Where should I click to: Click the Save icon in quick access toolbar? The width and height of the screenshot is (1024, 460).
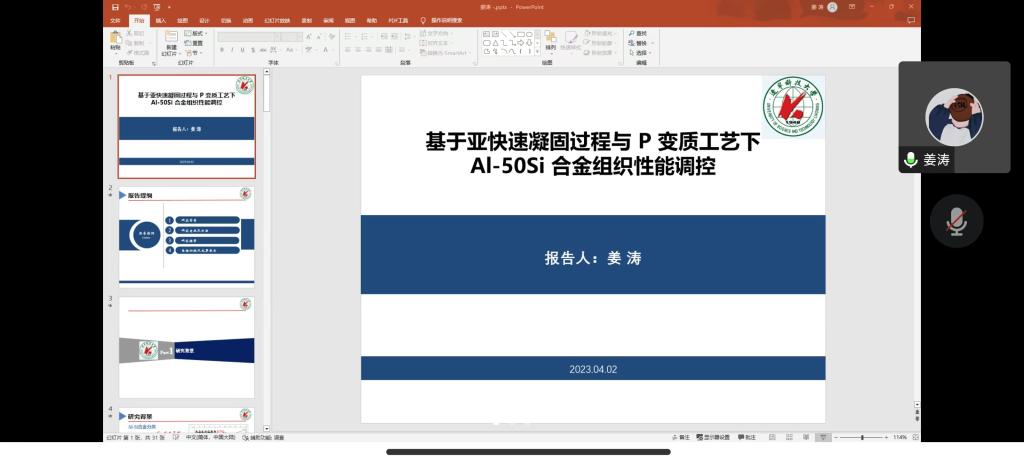point(116,7)
